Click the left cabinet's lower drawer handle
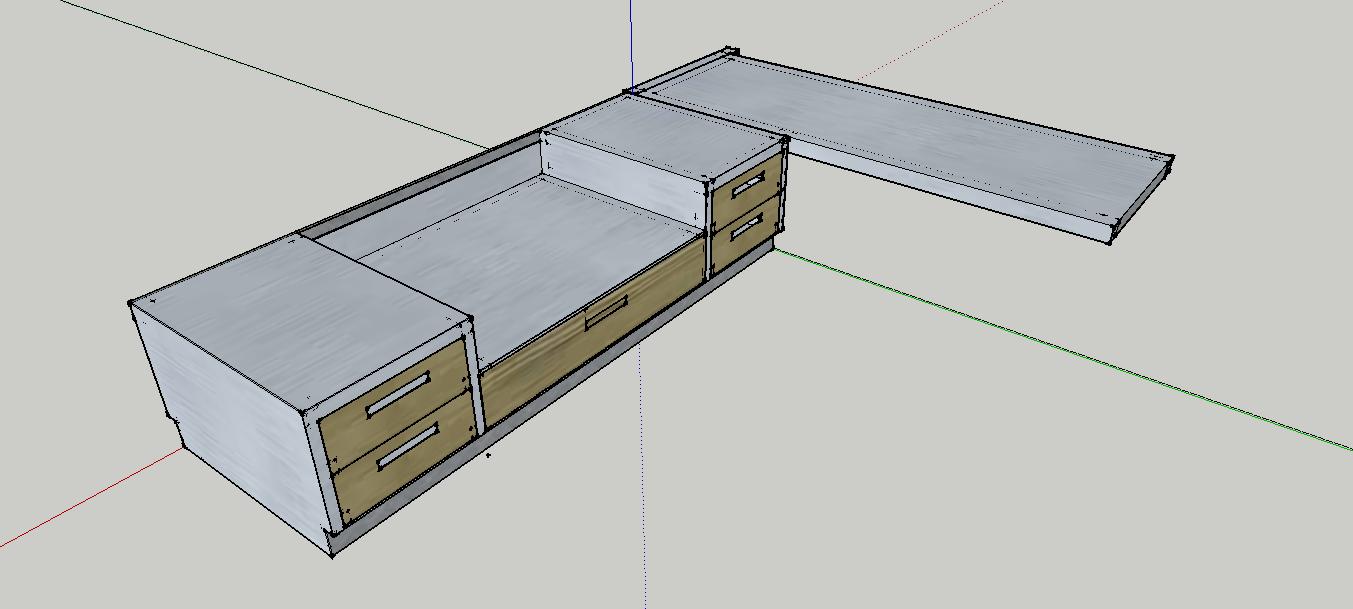Screen dimensions: 1353x609 pyautogui.click(x=410, y=443)
